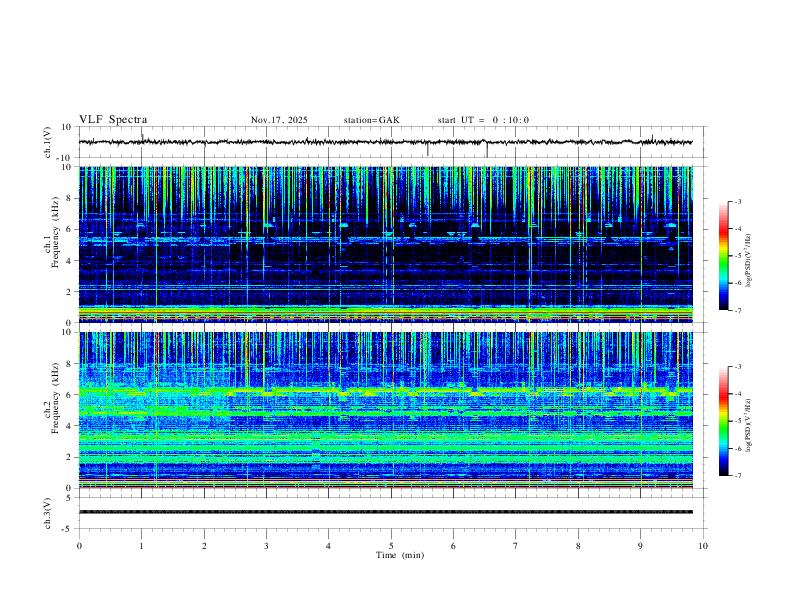The width and height of the screenshot is (792, 612).
Task: Click the time axis tick label "7"
Action: click(516, 546)
